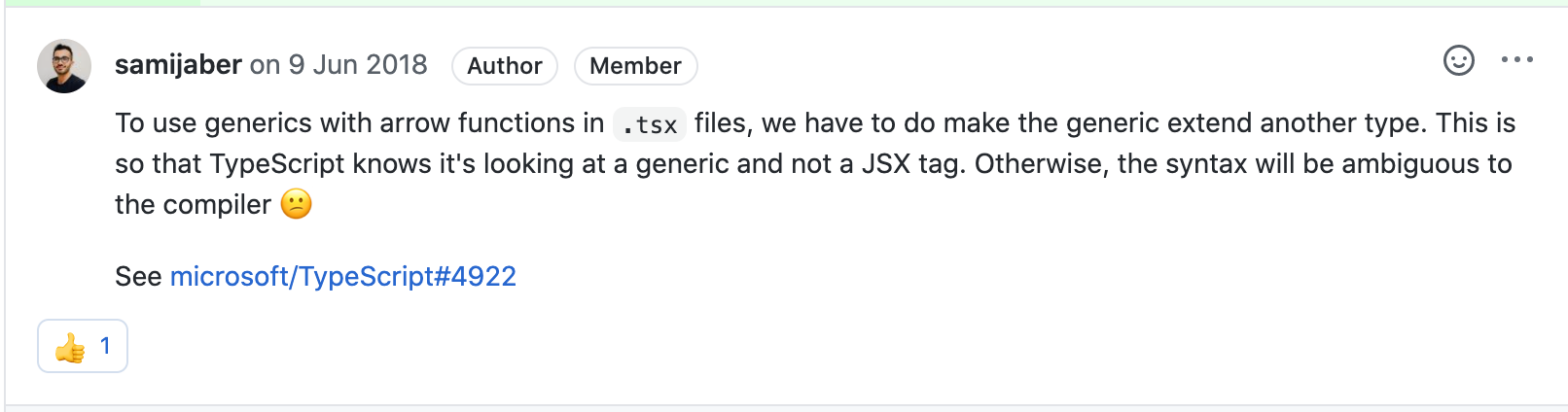Toggle the thumbs up reaction emoji
Screen dimensions: 1568x412
(70, 347)
